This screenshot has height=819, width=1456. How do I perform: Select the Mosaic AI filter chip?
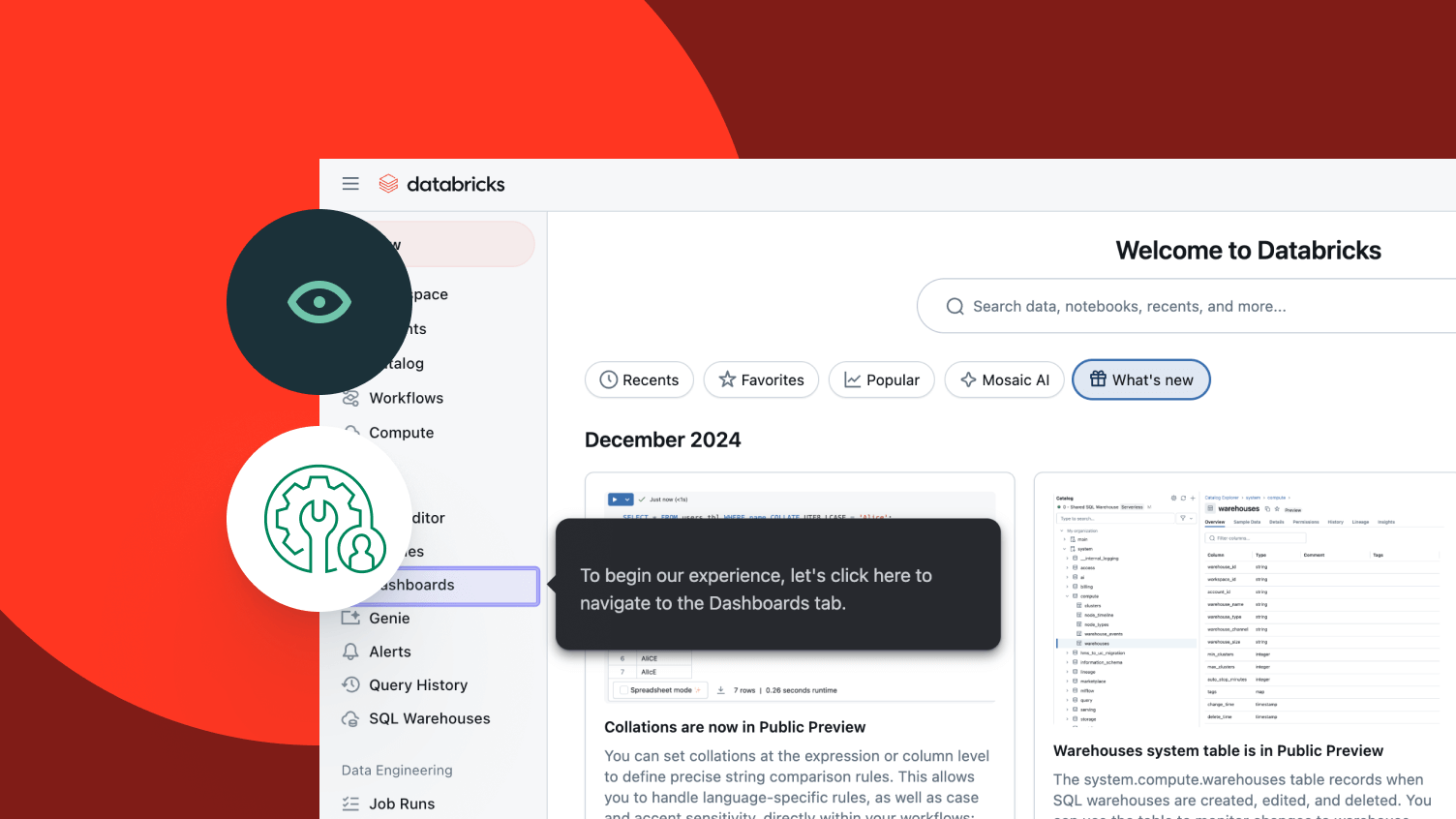click(x=1005, y=379)
